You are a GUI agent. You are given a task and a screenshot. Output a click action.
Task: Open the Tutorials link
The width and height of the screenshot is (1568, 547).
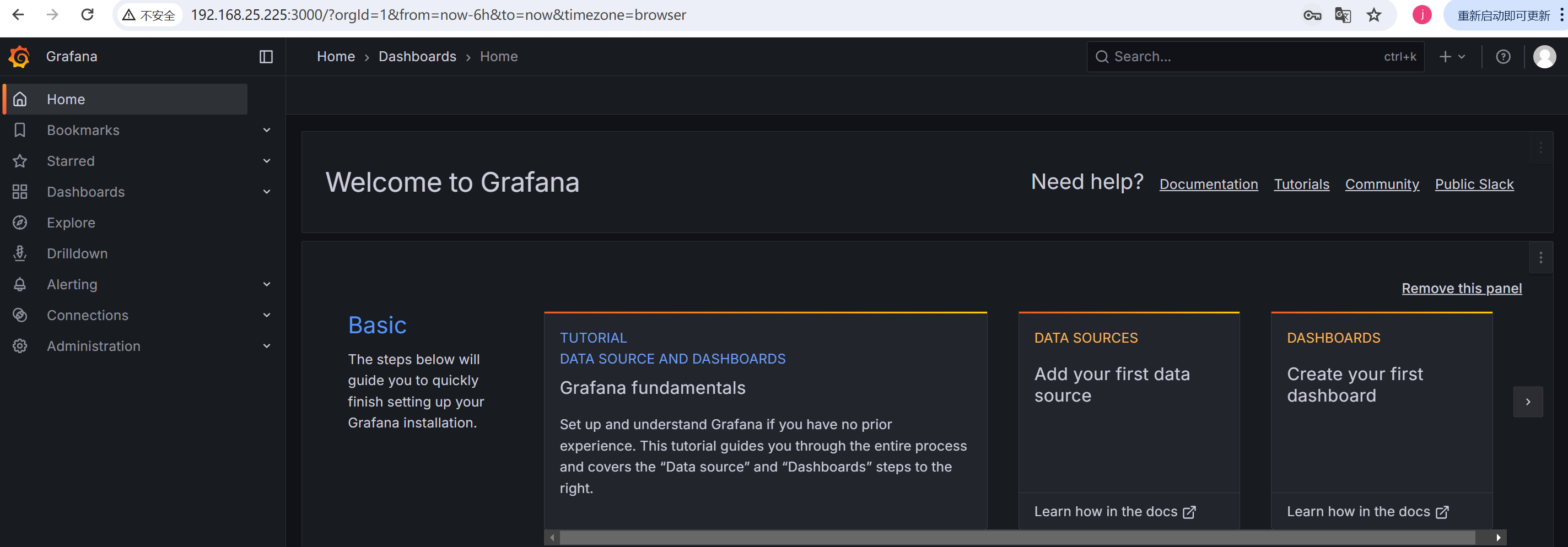(1301, 185)
